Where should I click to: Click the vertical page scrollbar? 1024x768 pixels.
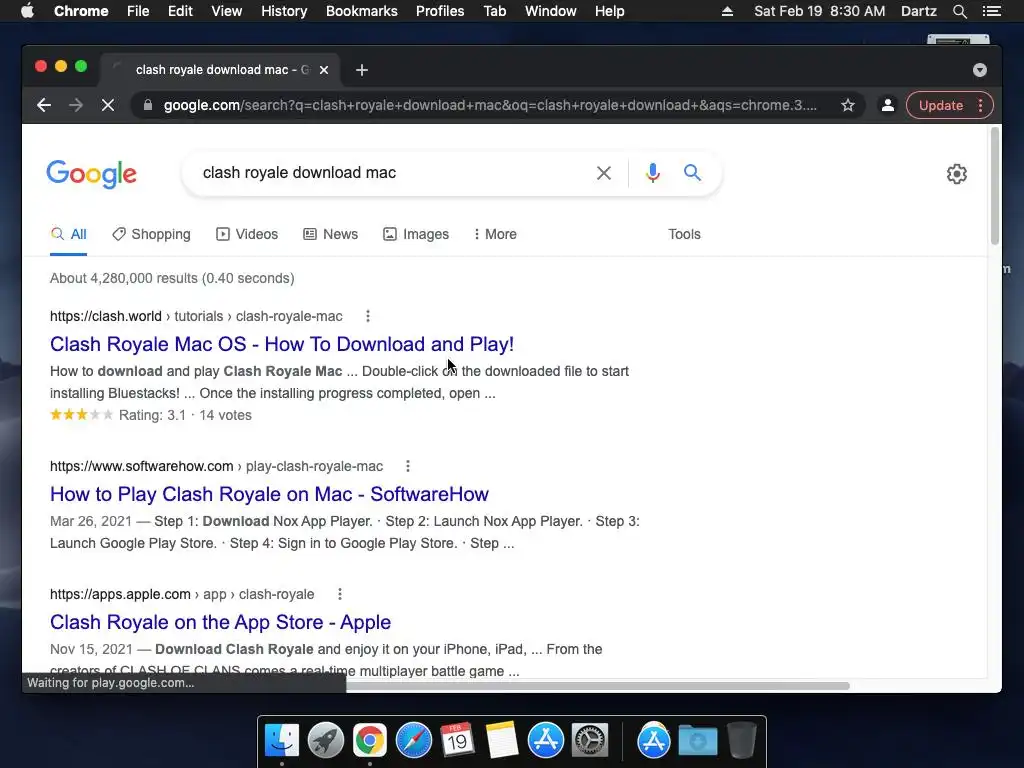[x=995, y=186]
